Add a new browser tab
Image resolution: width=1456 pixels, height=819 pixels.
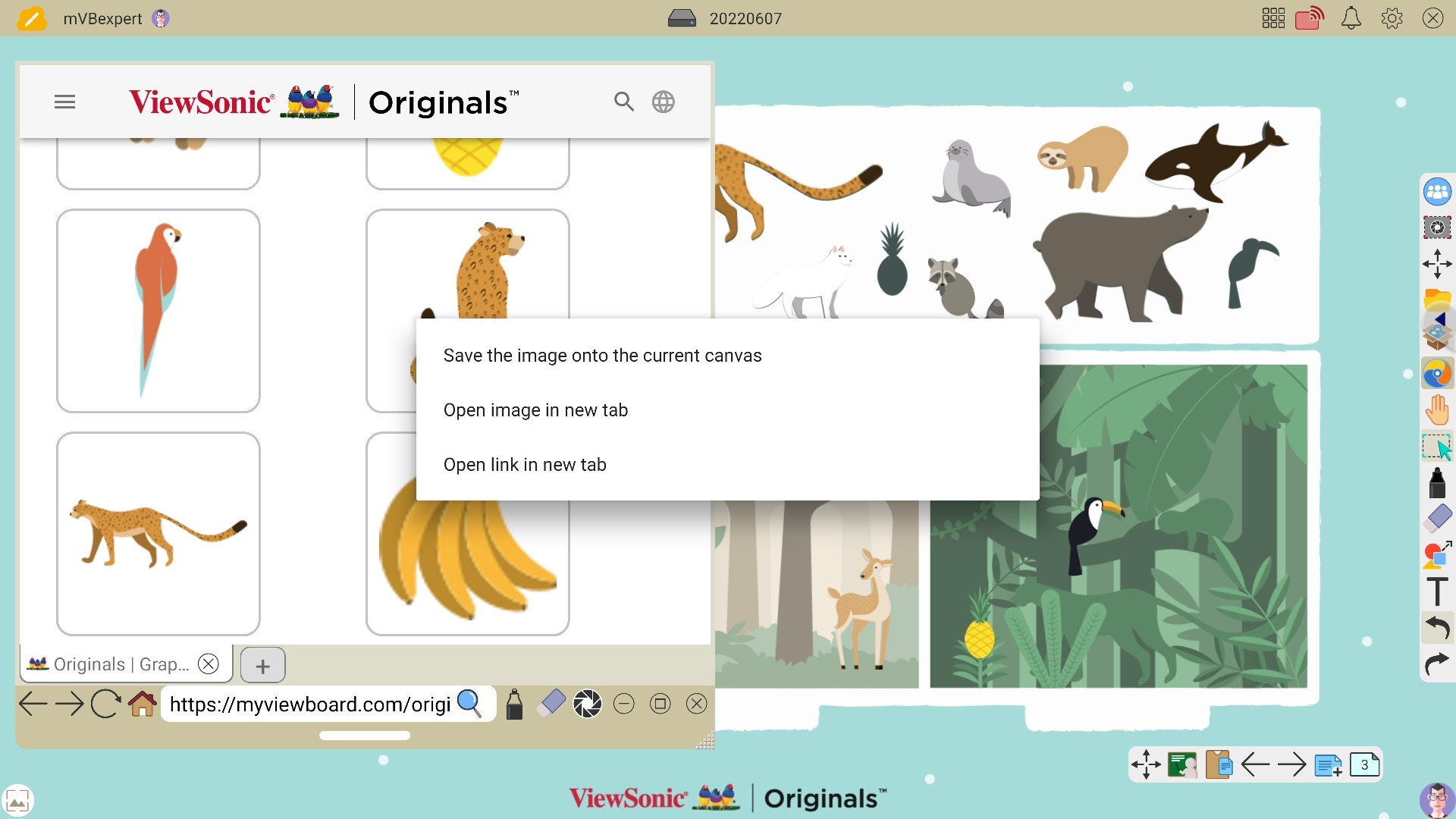click(x=262, y=666)
